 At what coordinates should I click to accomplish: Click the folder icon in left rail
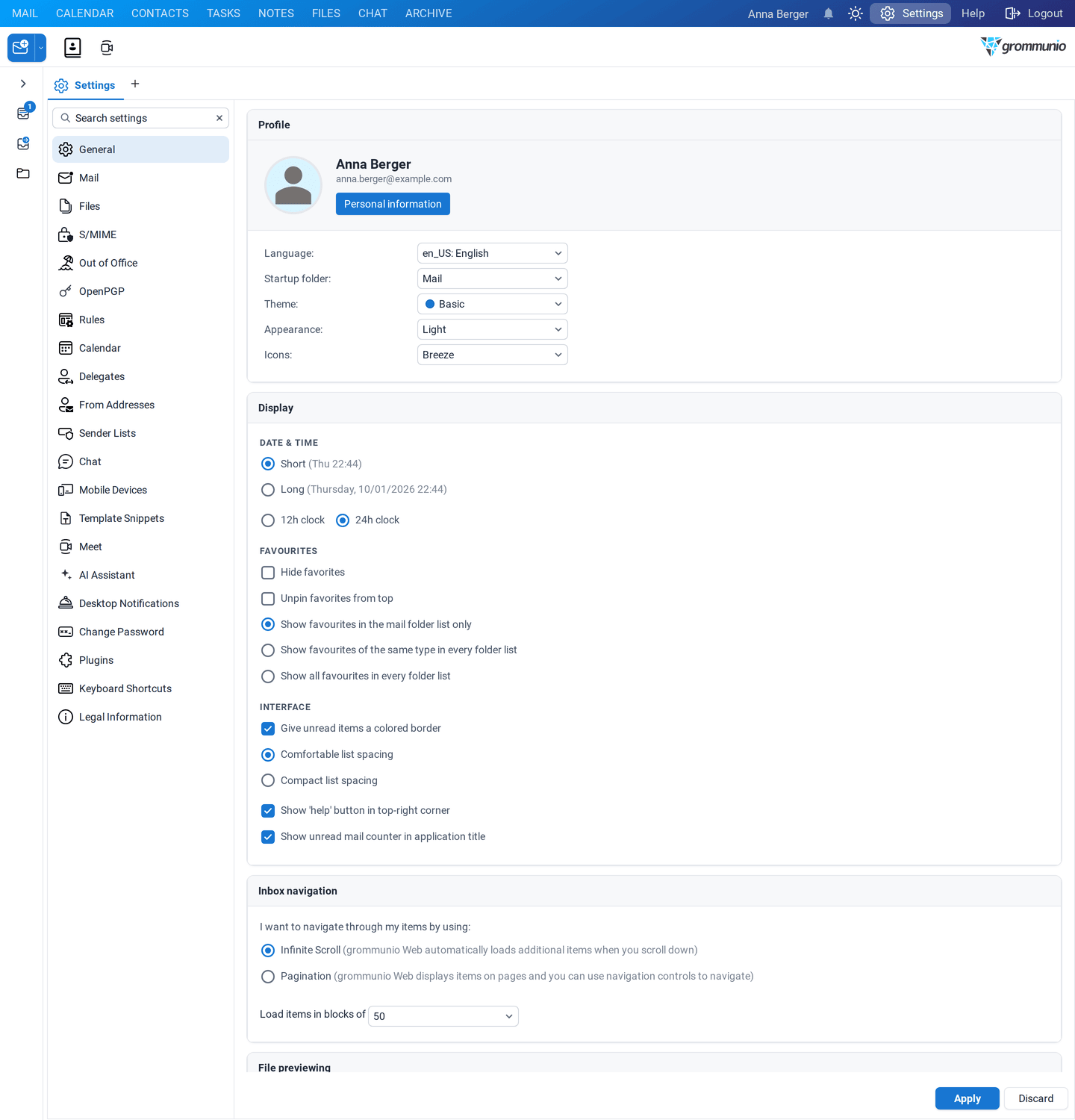tap(23, 173)
